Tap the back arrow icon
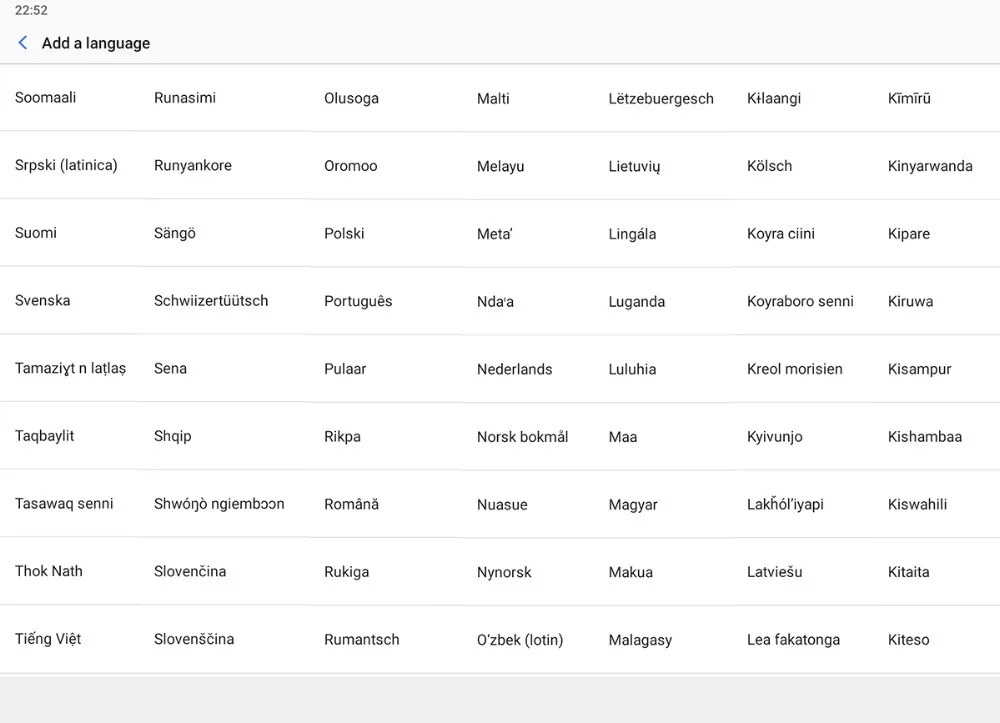Screen dimensions: 1000x723 (23, 43)
